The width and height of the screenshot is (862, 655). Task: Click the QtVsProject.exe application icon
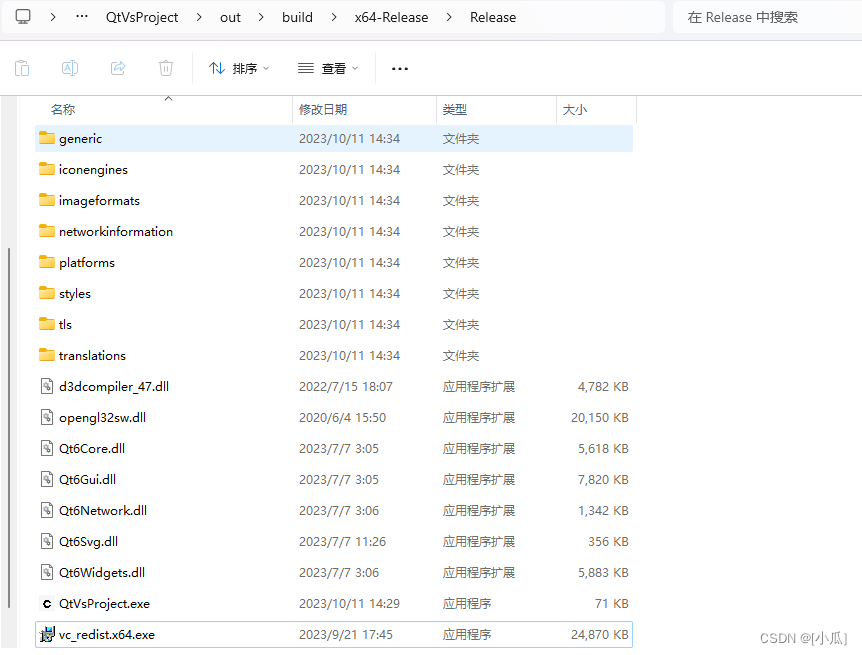pos(47,603)
